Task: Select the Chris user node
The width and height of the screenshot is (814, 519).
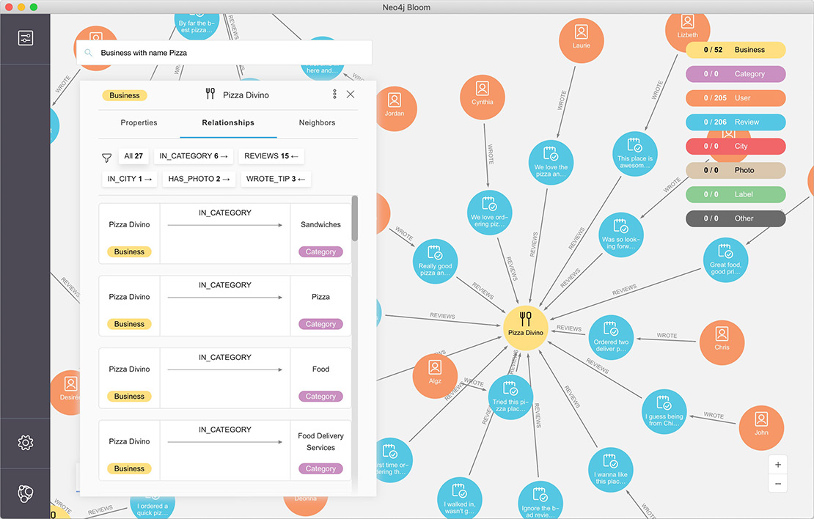Action: coord(722,342)
